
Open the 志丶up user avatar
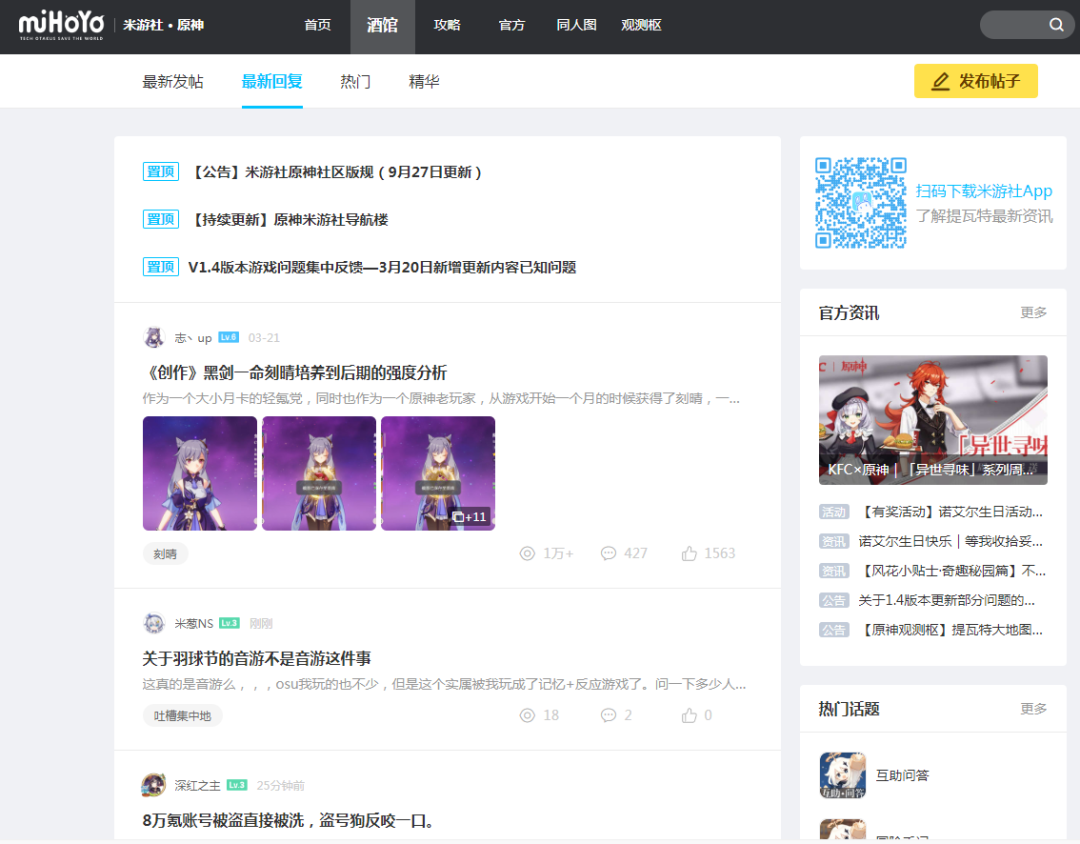click(x=154, y=338)
